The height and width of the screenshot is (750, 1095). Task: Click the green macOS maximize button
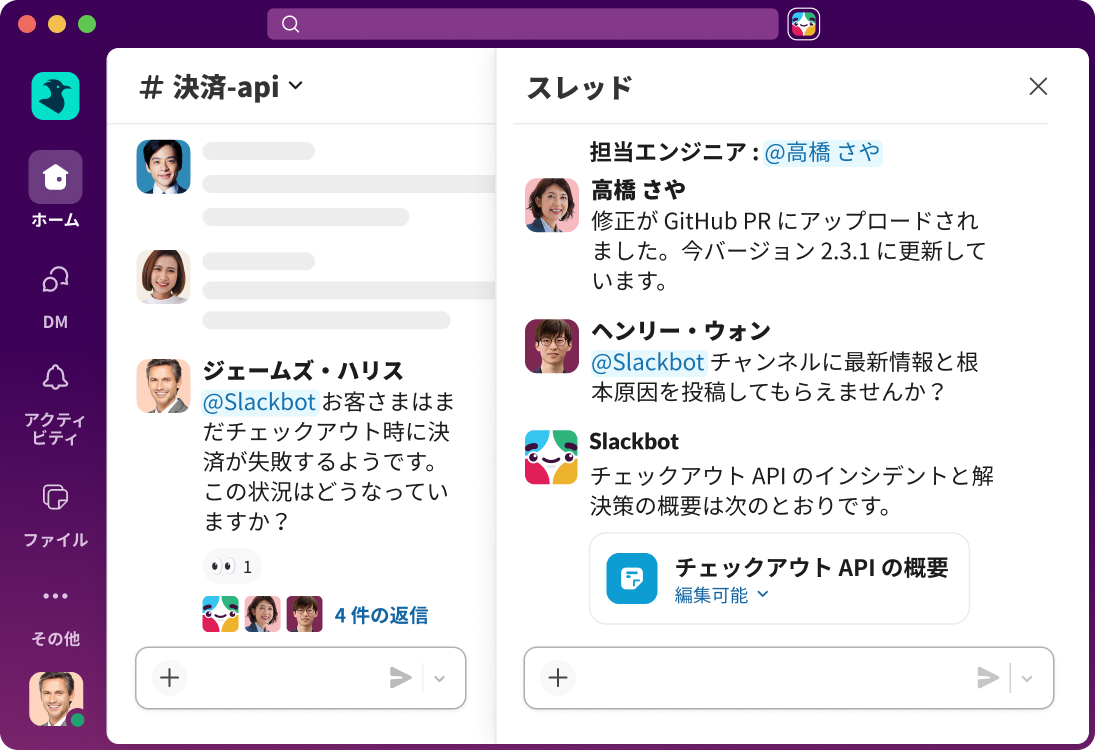click(87, 24)
